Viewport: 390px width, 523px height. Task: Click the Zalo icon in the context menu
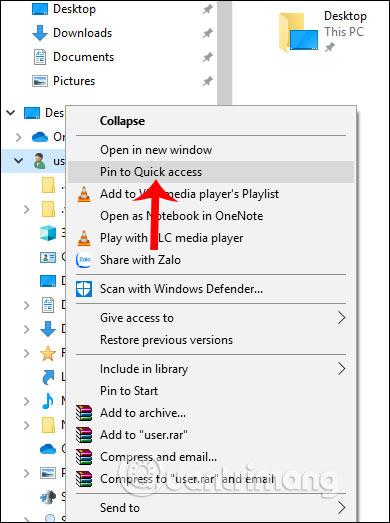tap(84, 260)
